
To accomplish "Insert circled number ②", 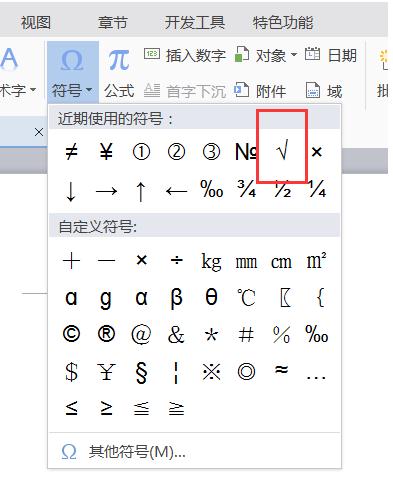I will click(176, 152).
